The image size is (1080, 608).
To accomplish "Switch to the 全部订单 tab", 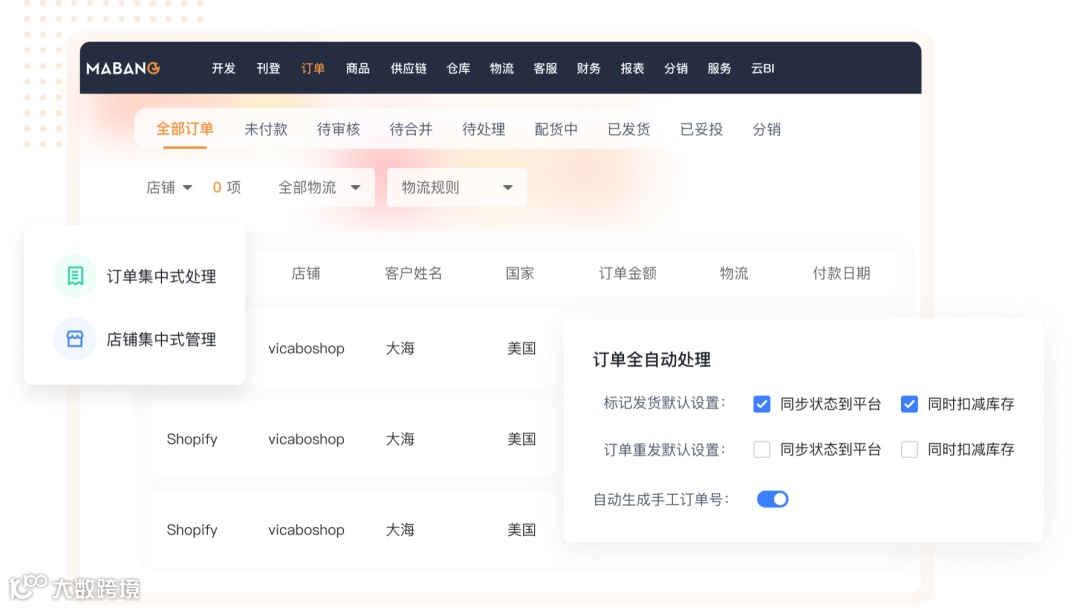I will (185, 129).
